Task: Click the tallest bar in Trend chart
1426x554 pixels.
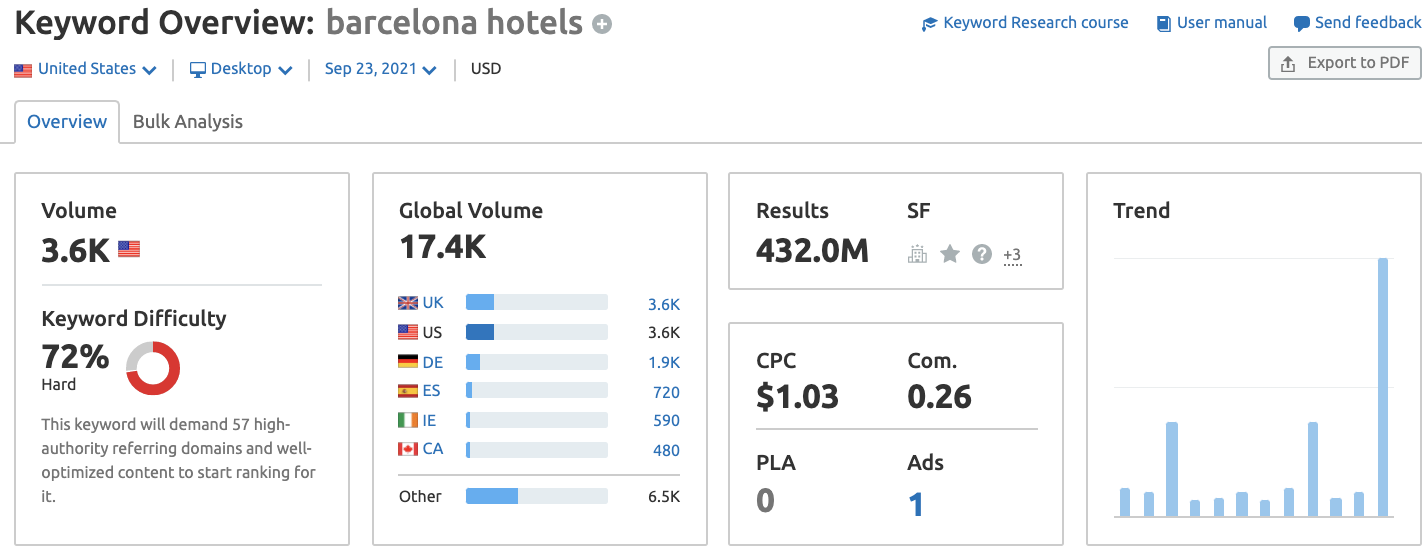Action: point(1383,387)
